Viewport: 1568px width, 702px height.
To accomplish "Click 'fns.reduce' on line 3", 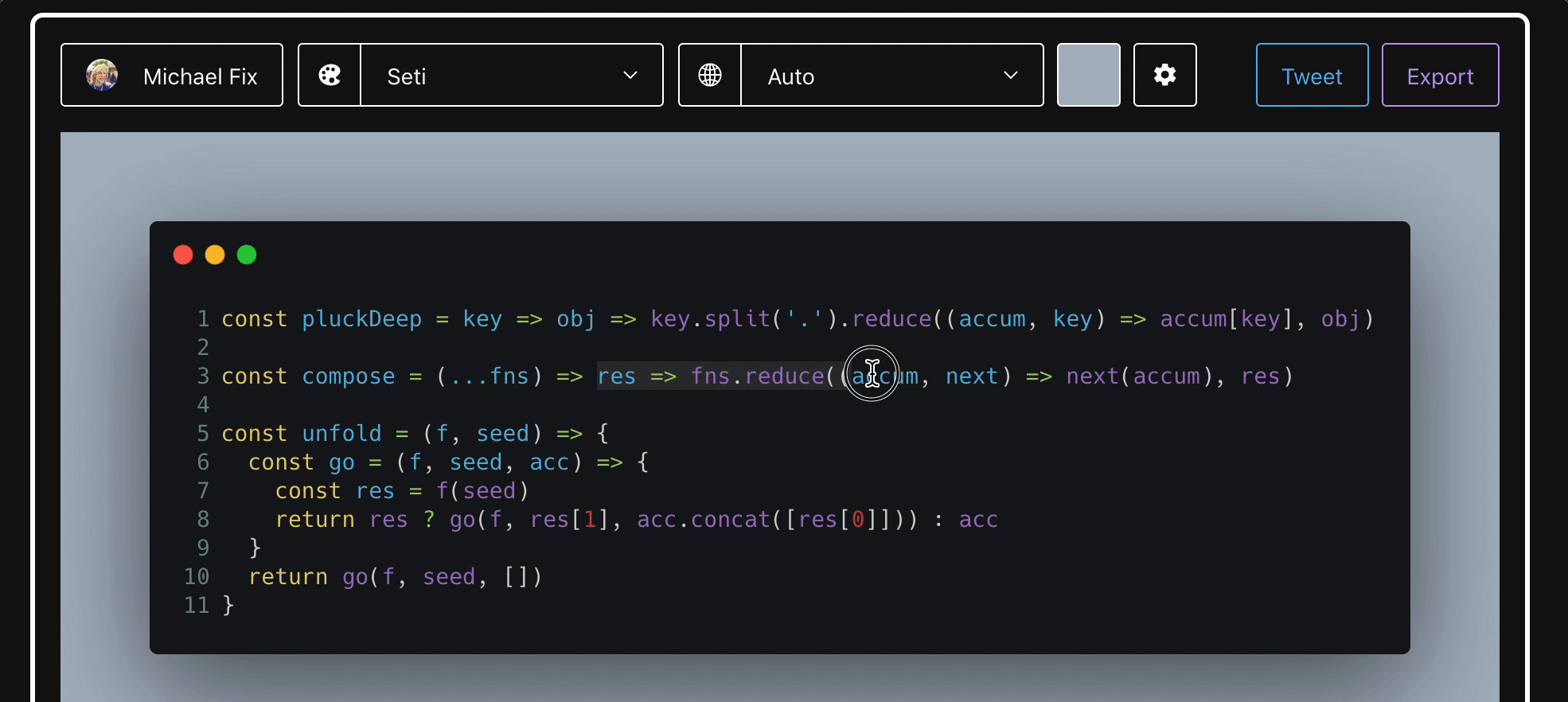I will pyautogui.click(x=758, y=376).
